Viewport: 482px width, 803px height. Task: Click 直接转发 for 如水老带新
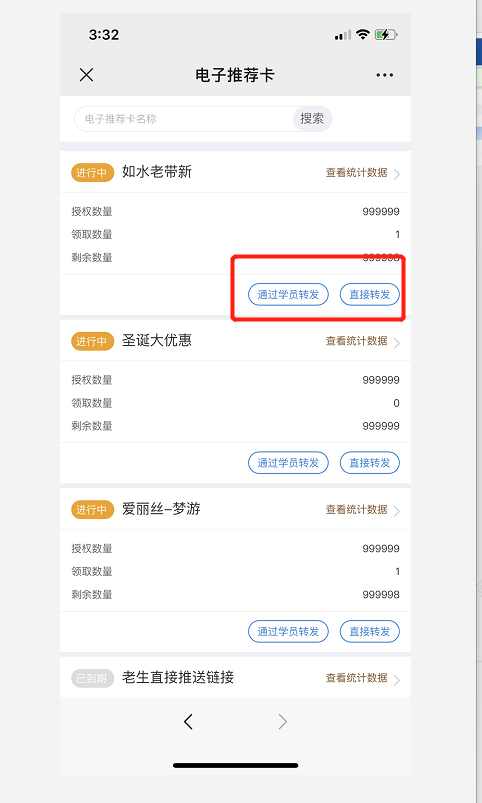click(370, 294)
